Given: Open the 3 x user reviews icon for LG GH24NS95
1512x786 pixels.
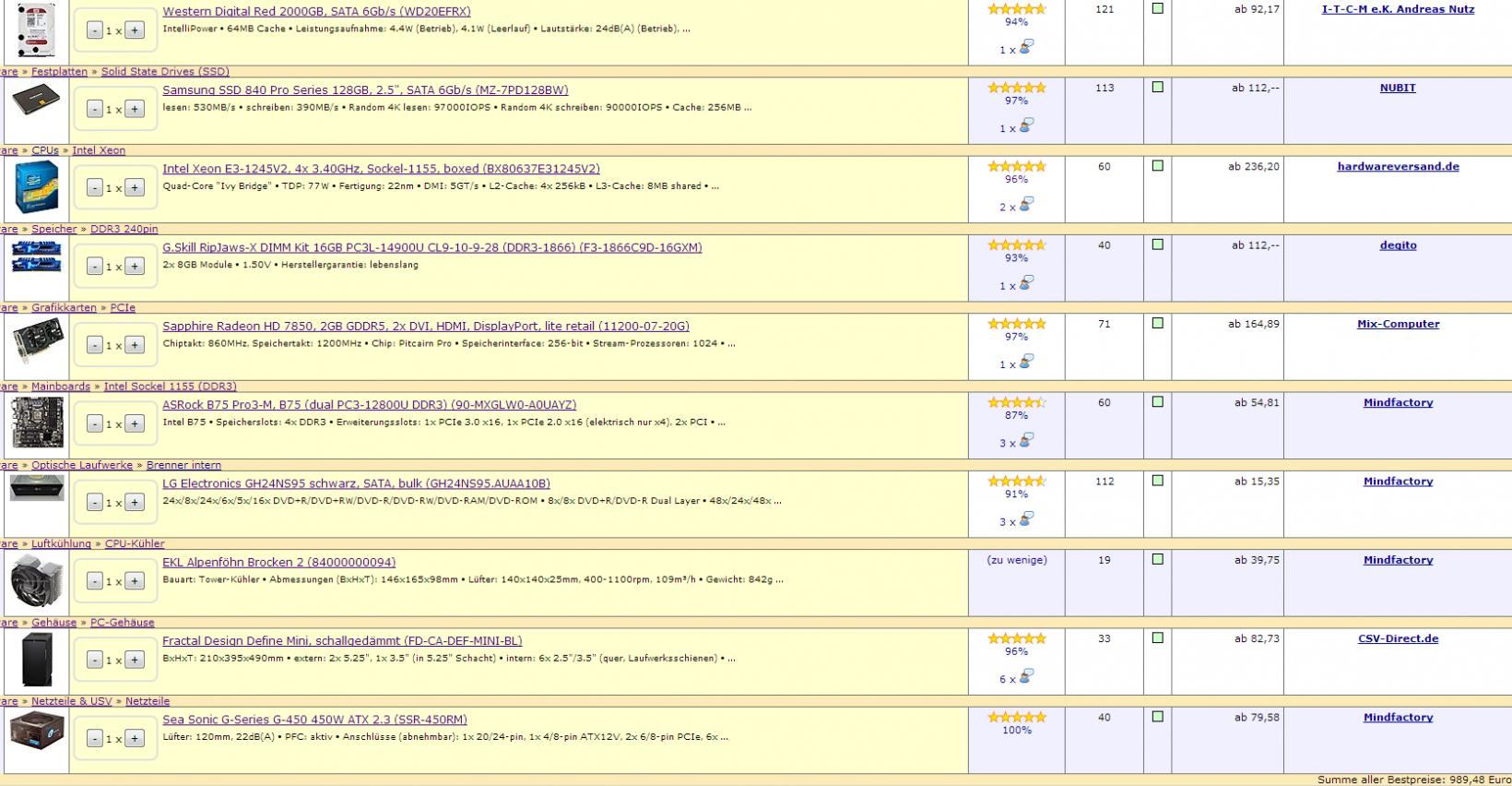Looking at the screenshot, I should pos(1027,518).
